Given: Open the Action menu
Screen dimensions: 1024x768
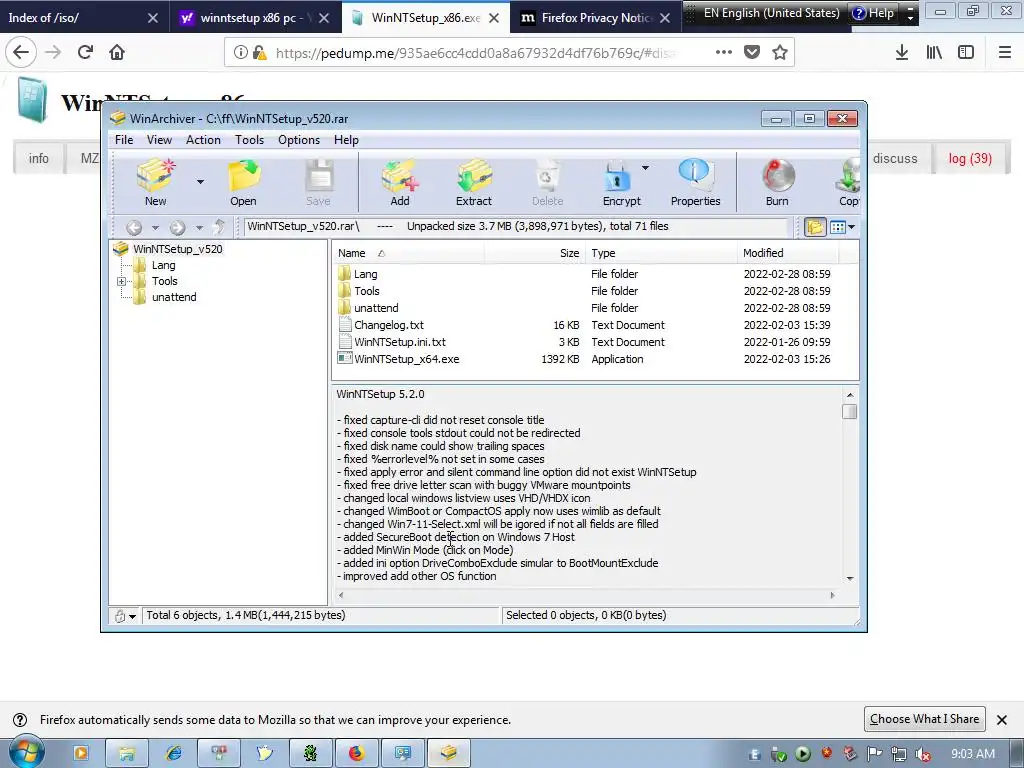Looking at the screenshot, I should coord(203,140).
